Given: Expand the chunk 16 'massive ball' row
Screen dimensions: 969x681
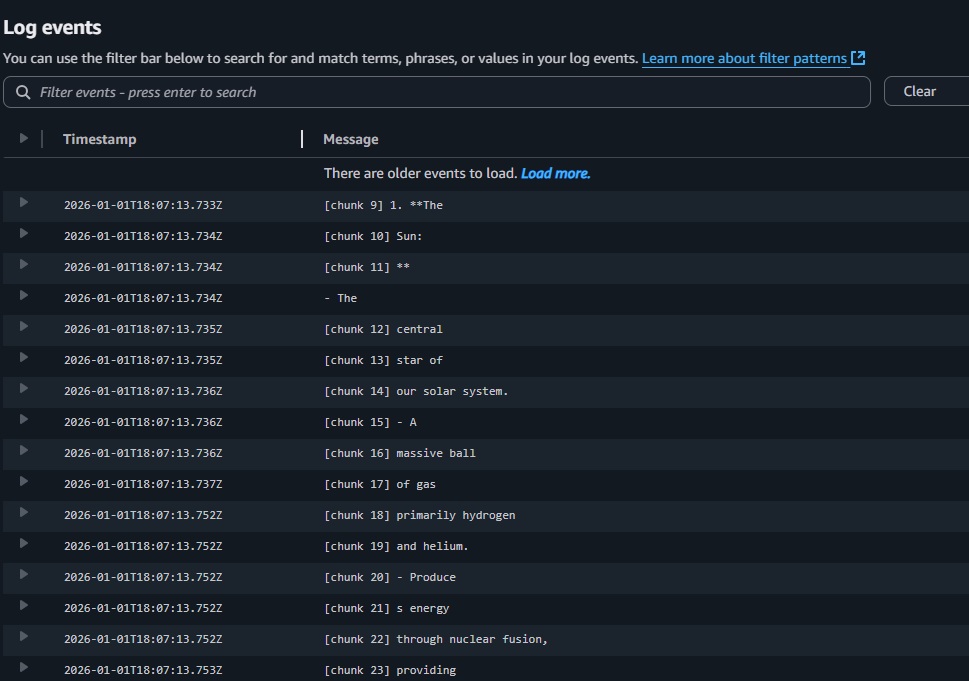Looking at the screenshot, I should (x=24, y=451).
